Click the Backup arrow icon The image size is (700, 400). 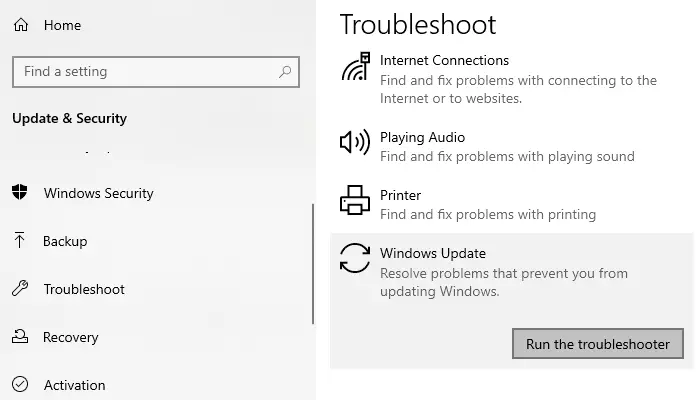tap(20, 241)
